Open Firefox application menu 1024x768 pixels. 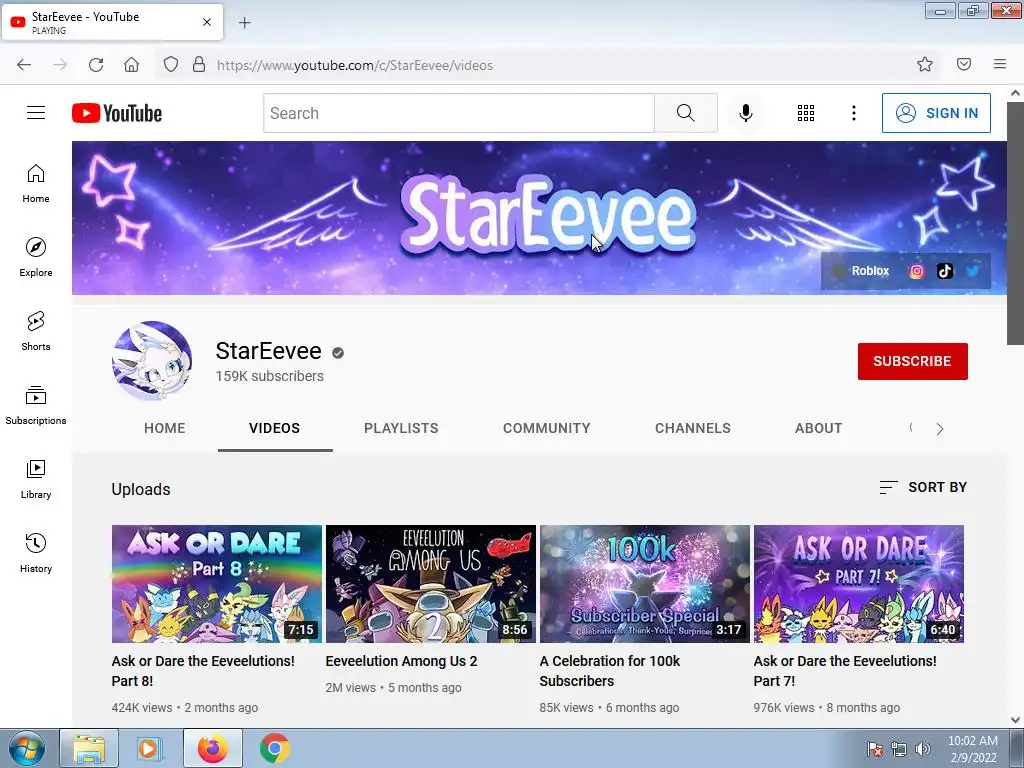click(x=1000, y=64)
